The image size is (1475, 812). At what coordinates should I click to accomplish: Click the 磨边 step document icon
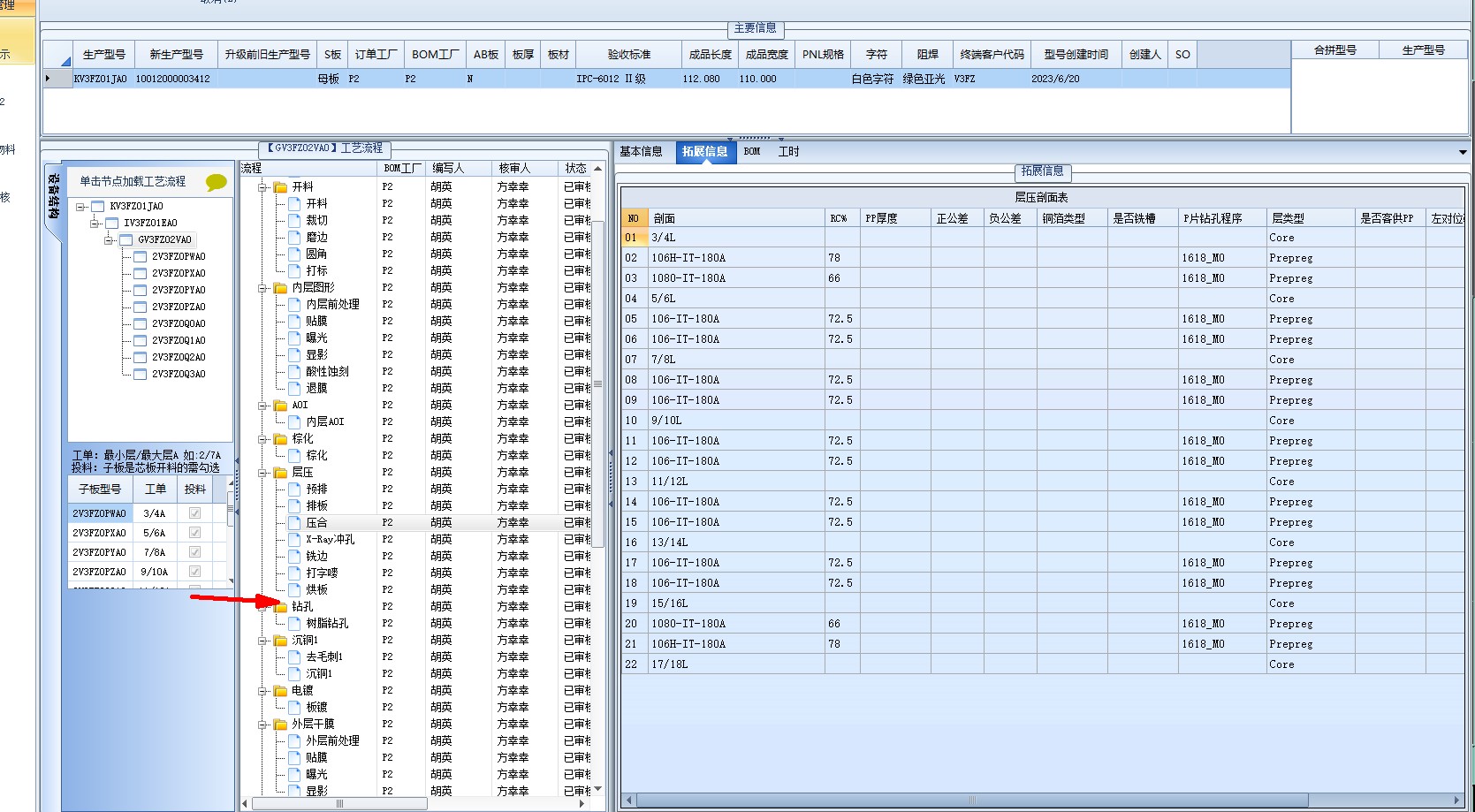point(295,238)
